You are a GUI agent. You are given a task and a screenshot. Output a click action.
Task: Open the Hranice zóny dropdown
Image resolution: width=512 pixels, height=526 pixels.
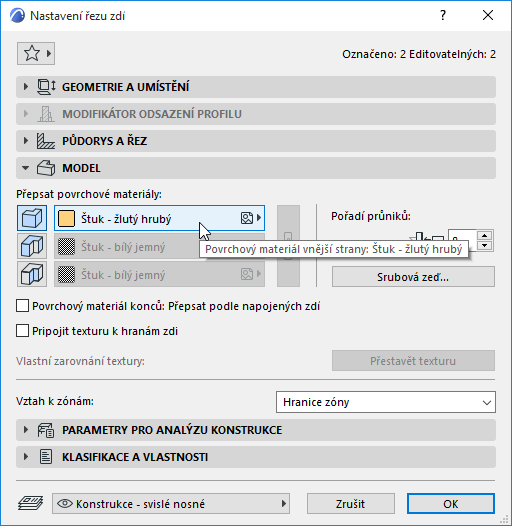pyautogui.click(x=386, y=402)
